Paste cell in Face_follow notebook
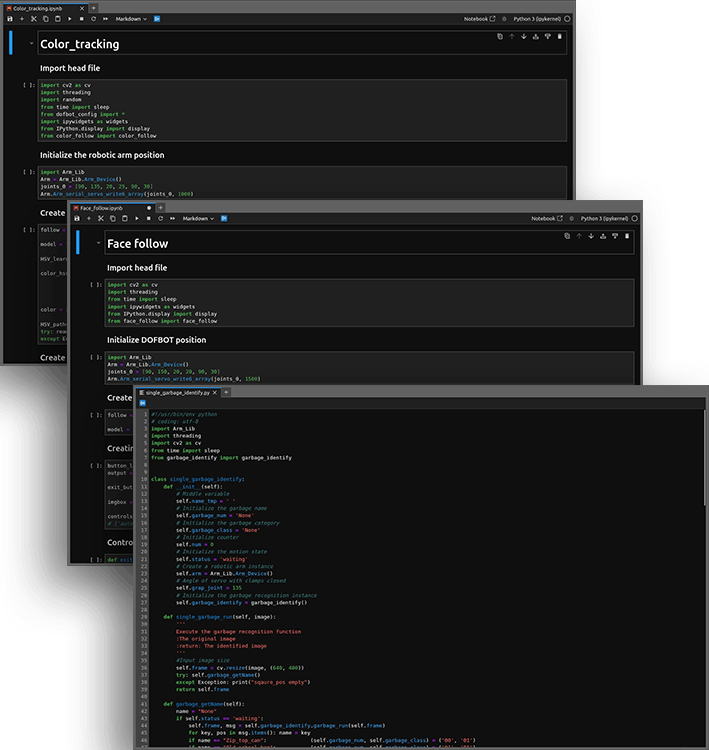 pyautogui.click(x=124, y=219)
